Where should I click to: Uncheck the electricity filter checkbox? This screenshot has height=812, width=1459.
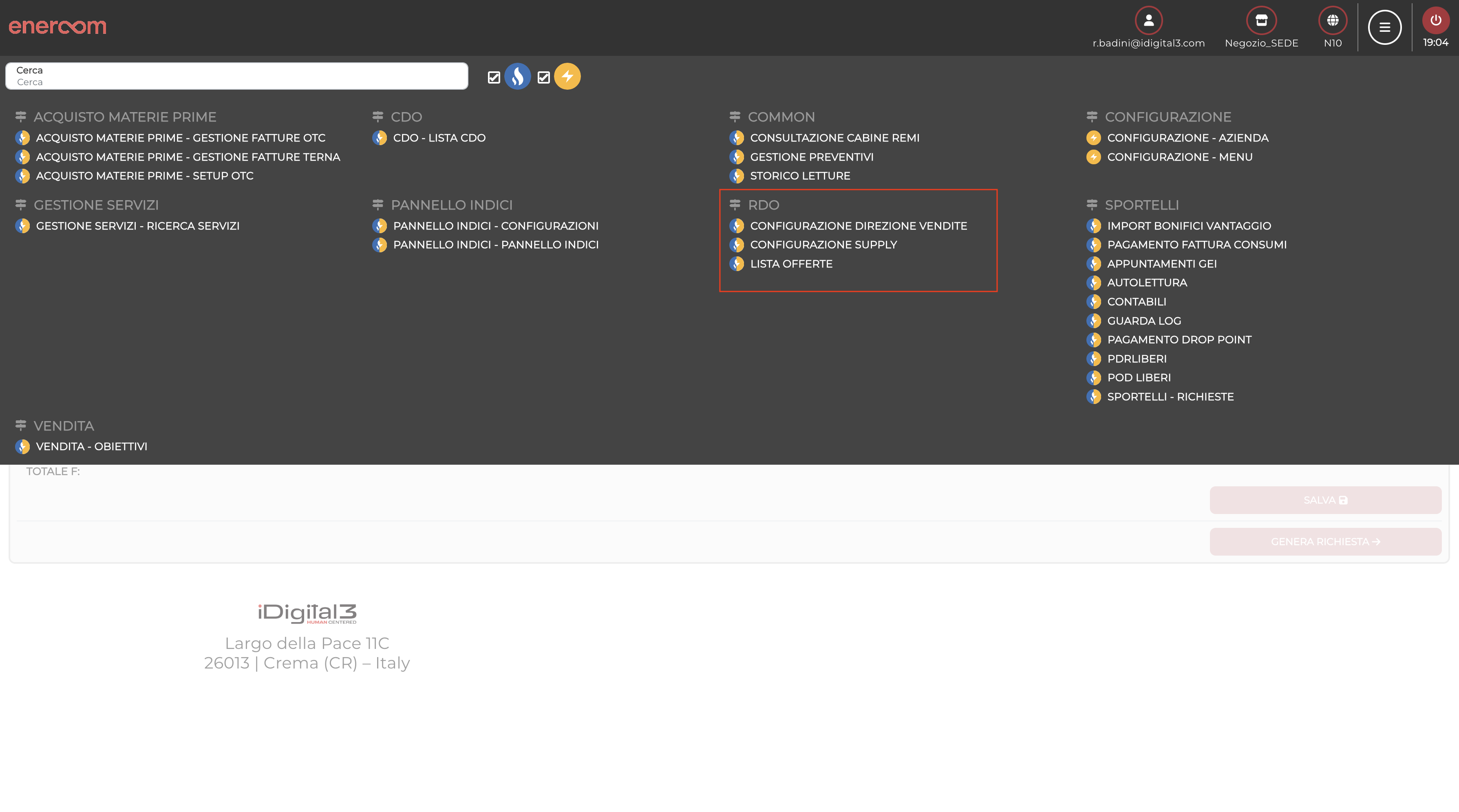click(543, 77)
